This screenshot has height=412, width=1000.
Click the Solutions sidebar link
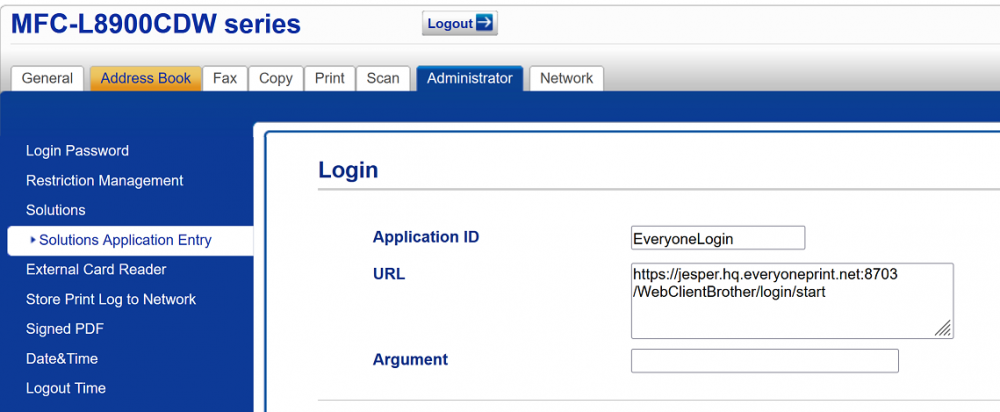(55, 210)
